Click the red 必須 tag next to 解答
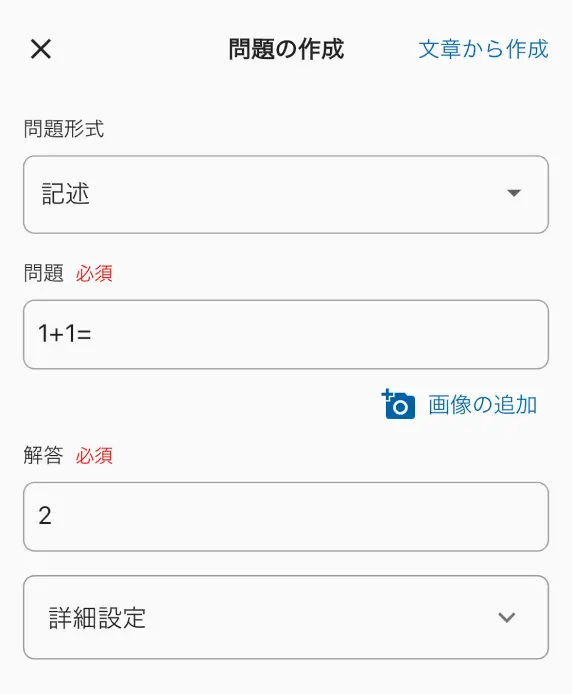 [x=94, y=455]
